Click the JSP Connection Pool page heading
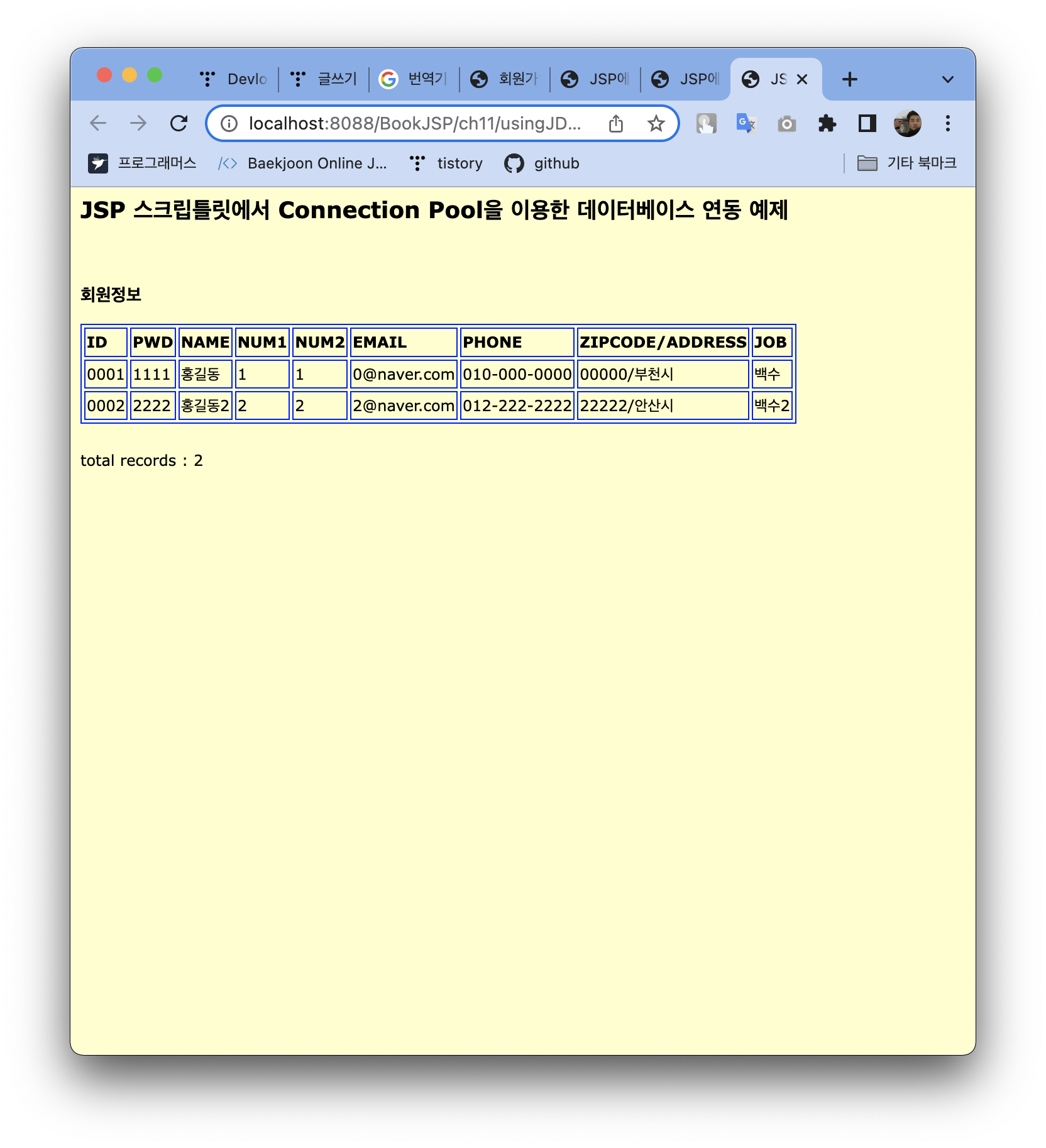This screenshot has height=1148, width=1046. click(434, 210)
